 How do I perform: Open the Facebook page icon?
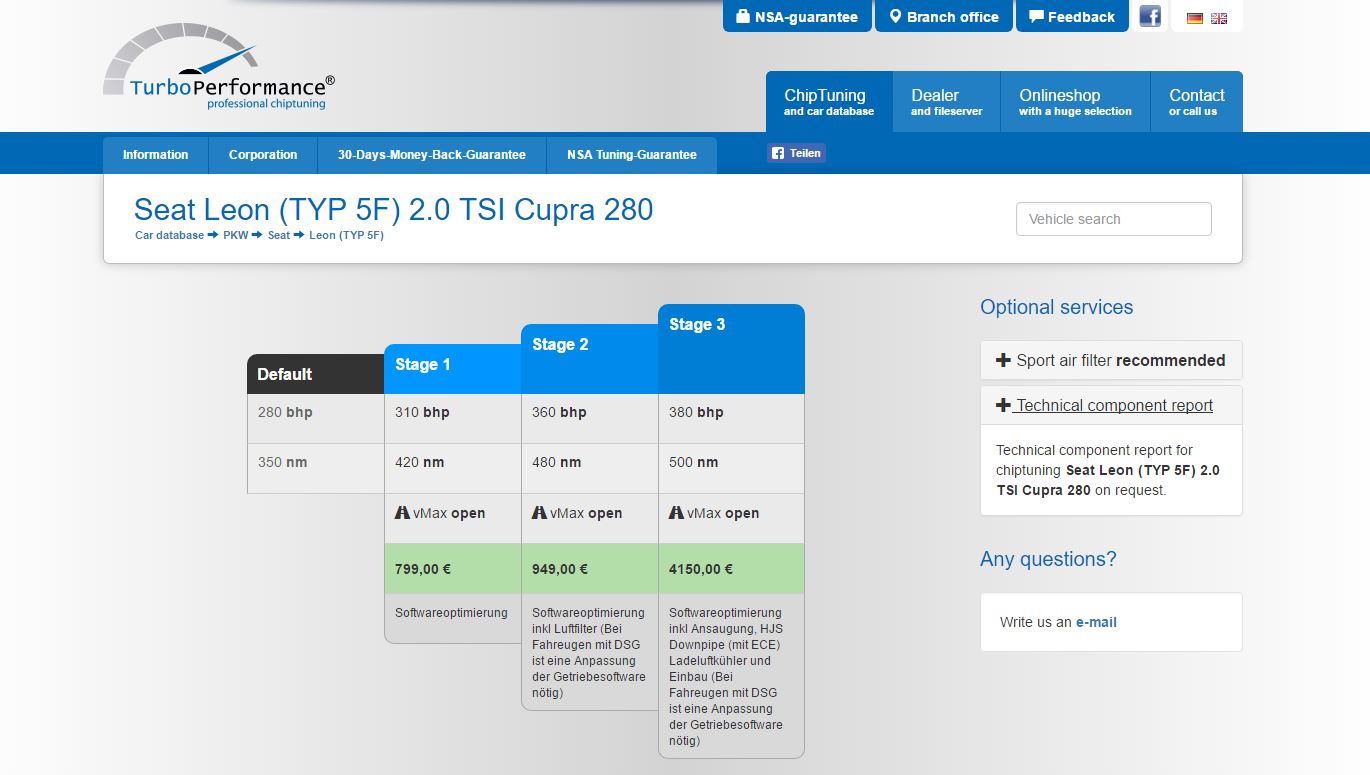(1150, 16)
